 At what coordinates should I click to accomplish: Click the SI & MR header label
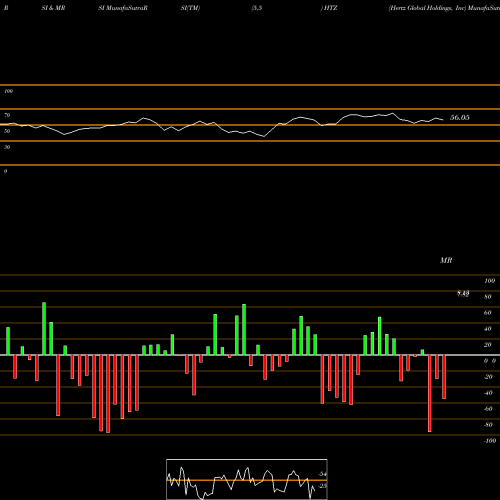click(53, 8)
